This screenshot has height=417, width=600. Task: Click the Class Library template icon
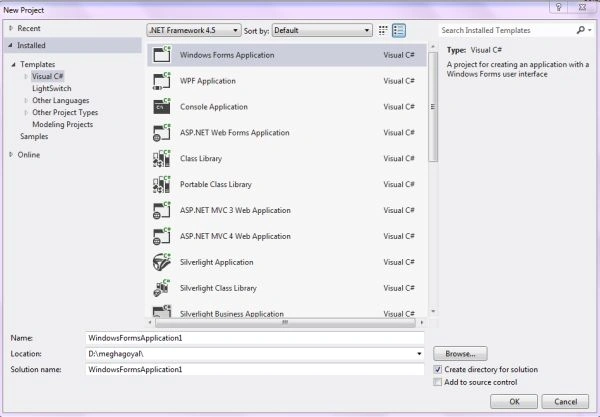pos(162,158)
